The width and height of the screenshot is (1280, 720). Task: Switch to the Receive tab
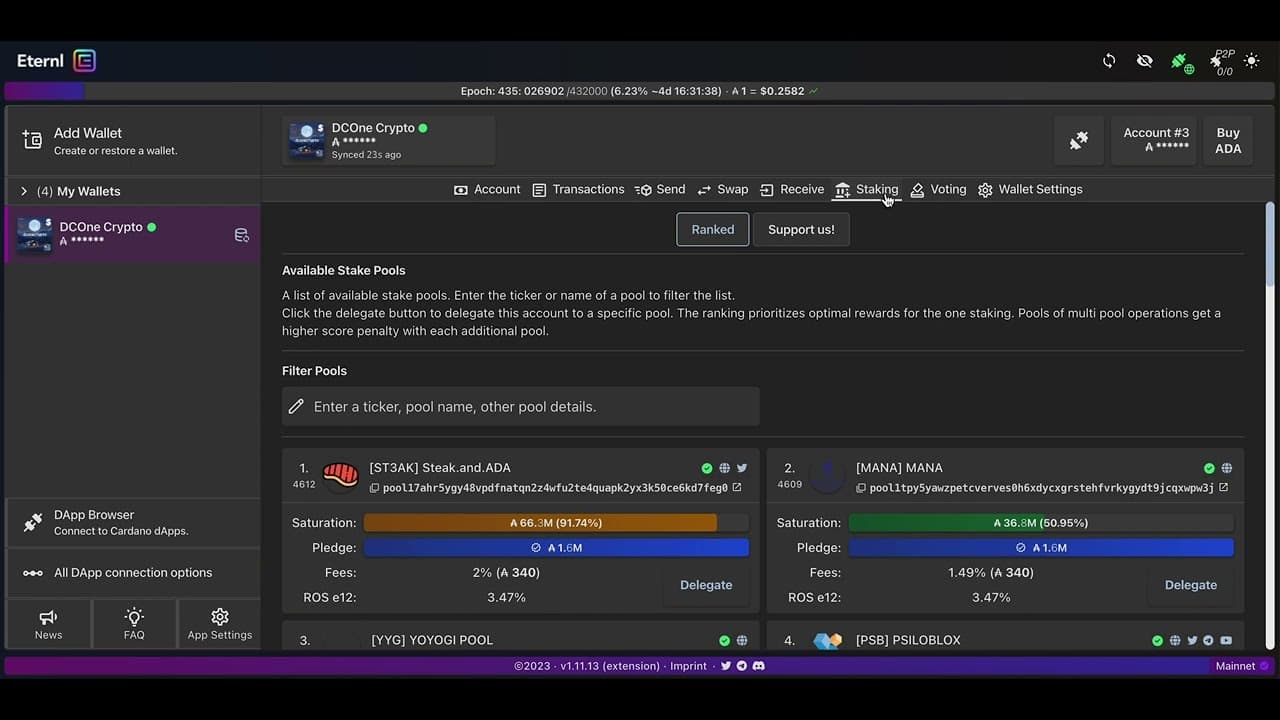click(x=792, y=189)
